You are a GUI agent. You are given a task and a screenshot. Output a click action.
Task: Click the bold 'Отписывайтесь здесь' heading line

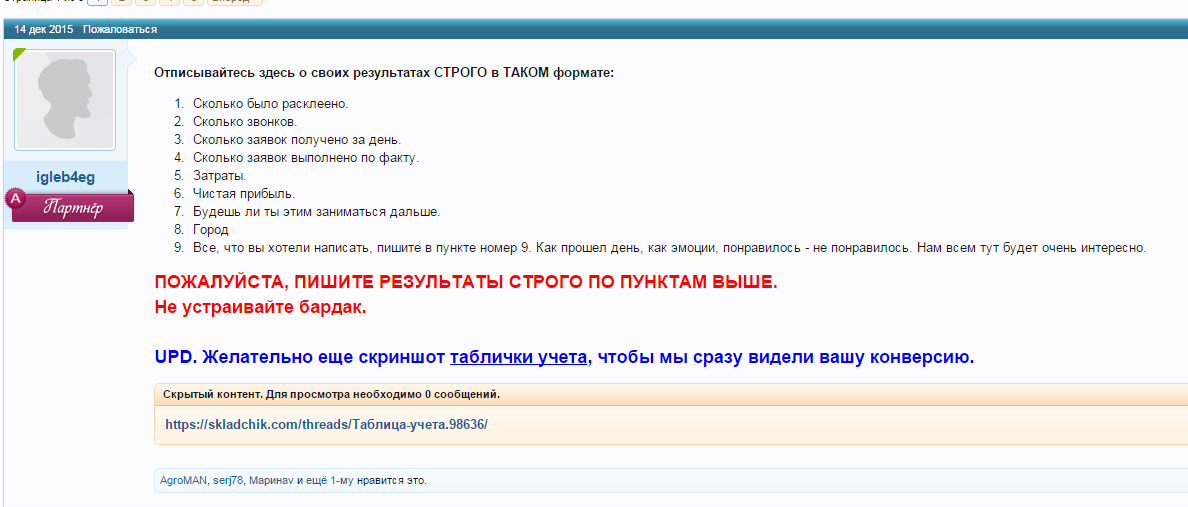383,73
